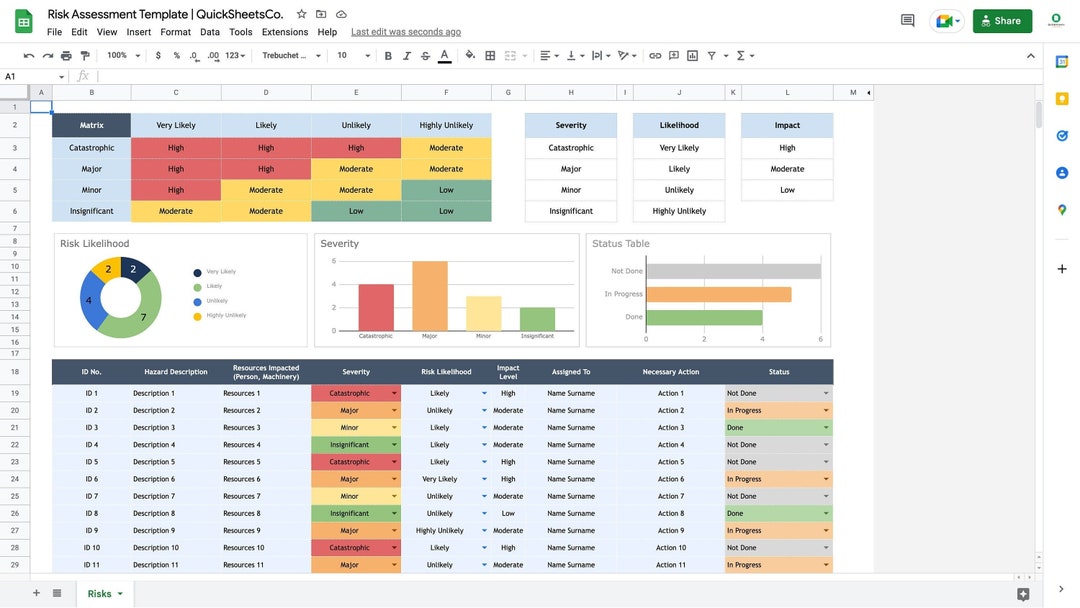Toggle strikethrough formatting
Image resolution: width=1080 pixels, height=608 pixels.
pos(425,55)
